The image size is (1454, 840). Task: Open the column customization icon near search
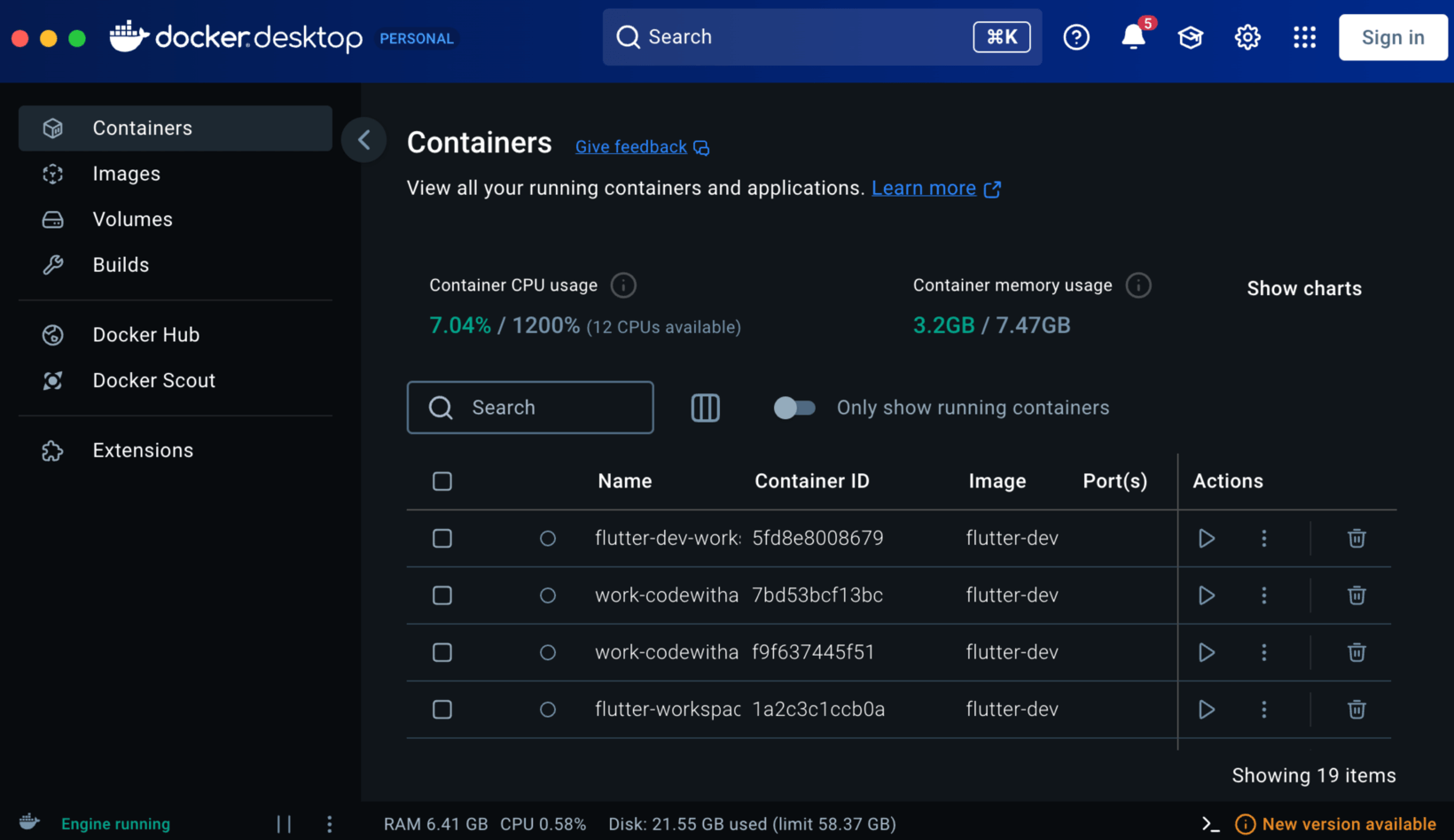[x=706, y=408]
